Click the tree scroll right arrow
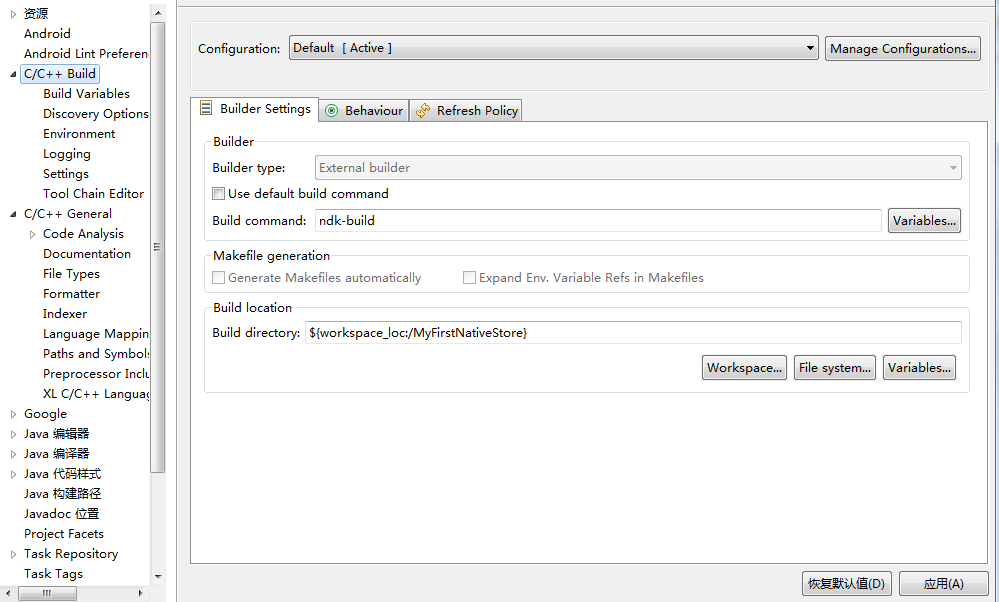This screenshot has height=602, width=999. [141, 593]
